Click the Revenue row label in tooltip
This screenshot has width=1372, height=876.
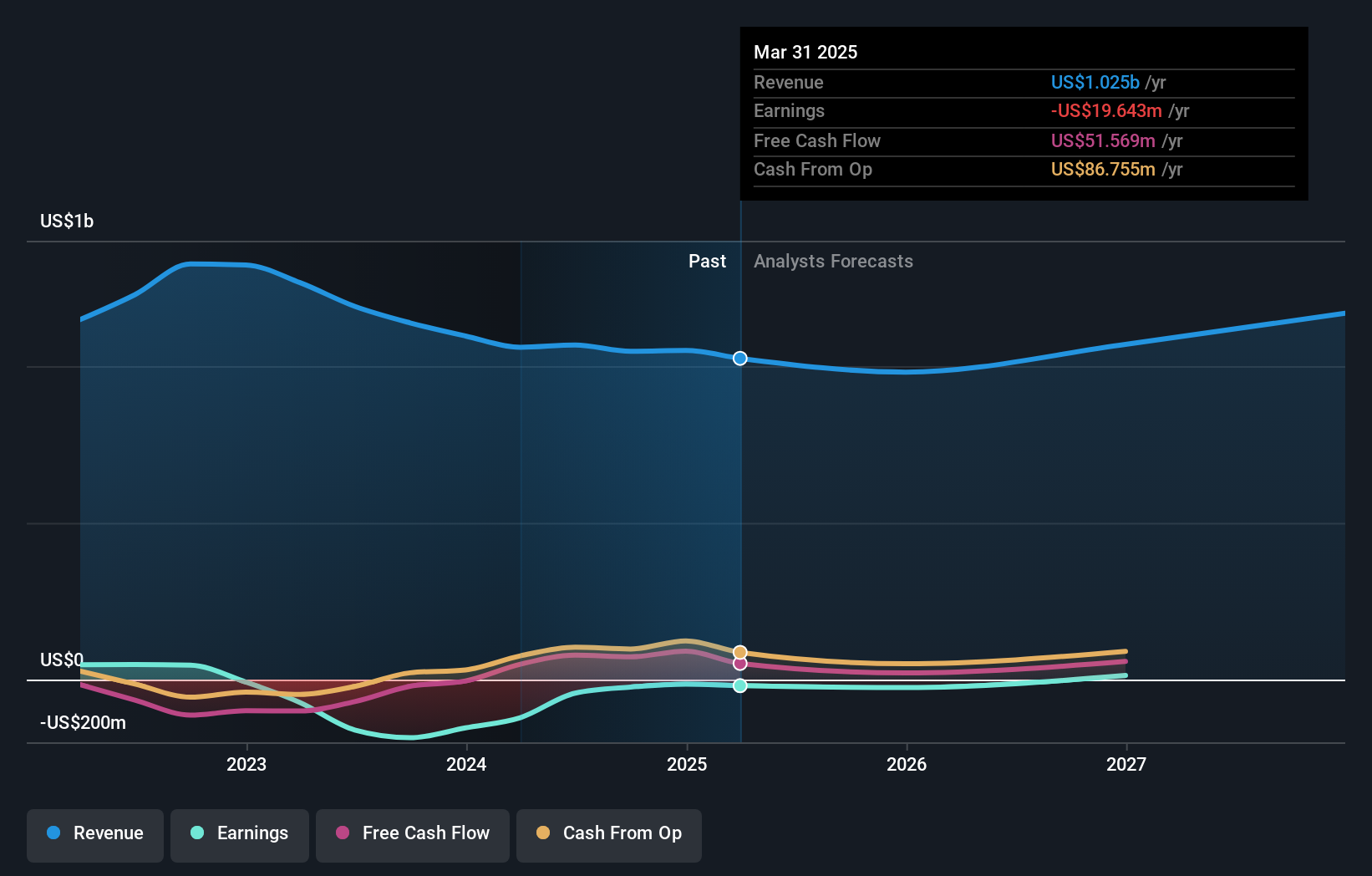[788, 82]
